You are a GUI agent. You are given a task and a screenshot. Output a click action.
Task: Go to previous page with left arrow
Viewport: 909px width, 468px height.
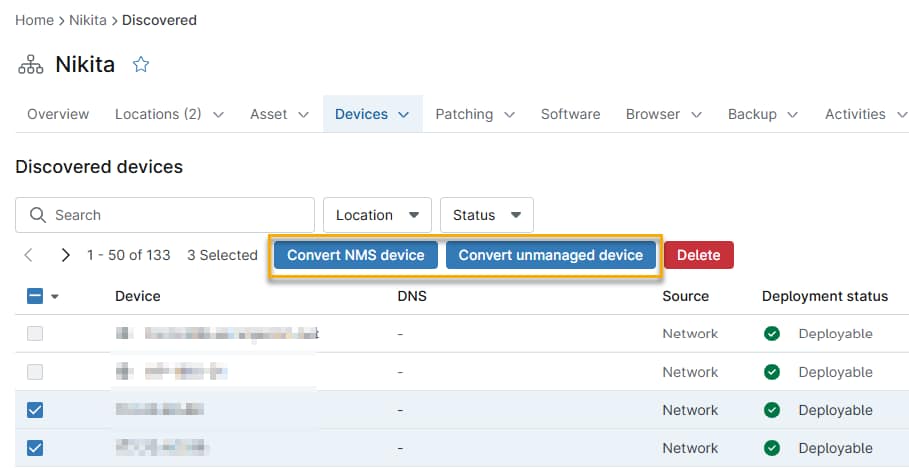[x=29, y=255]
